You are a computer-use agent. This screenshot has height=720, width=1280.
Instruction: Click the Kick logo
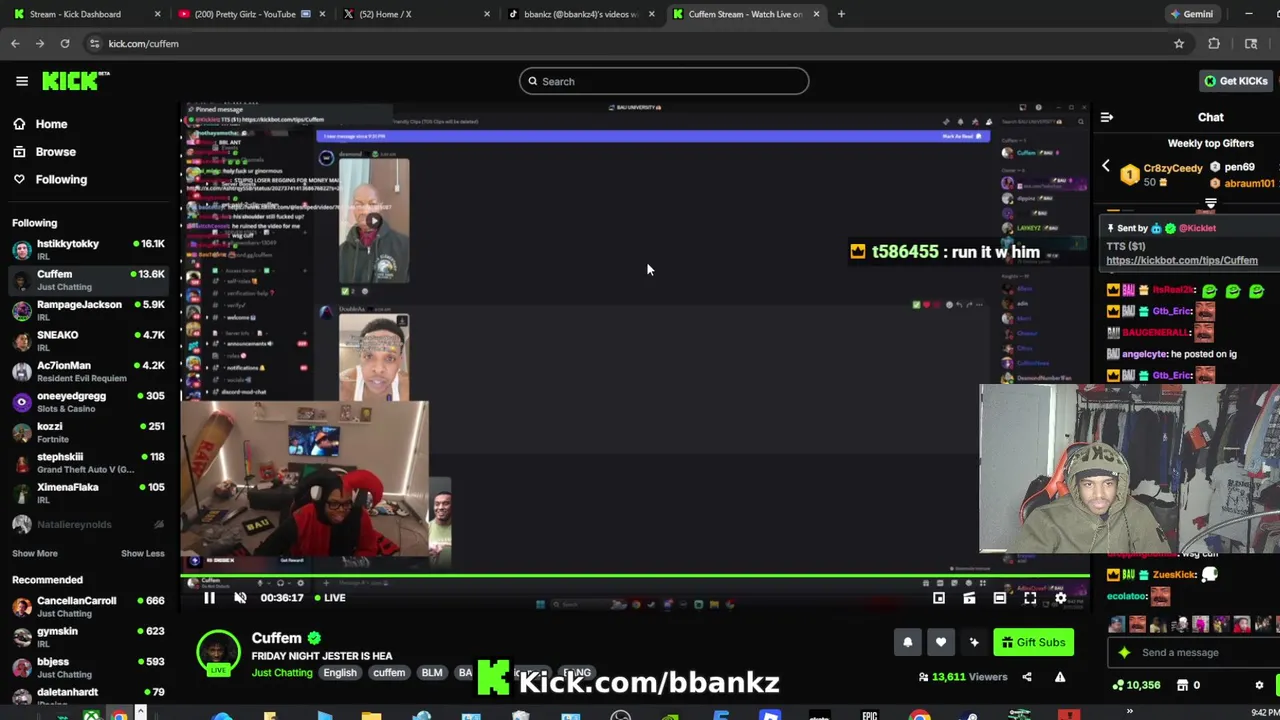pos(75,81)
